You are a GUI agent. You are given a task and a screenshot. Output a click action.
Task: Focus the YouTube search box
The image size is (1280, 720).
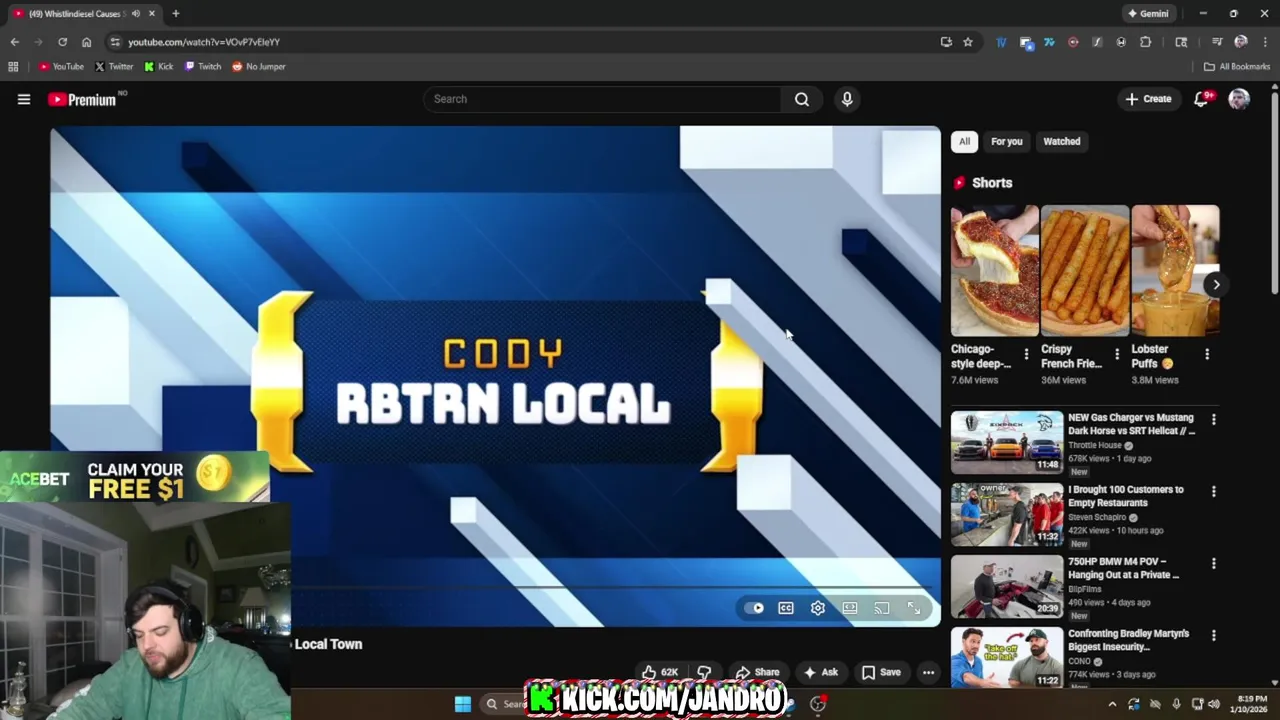pos(603,99)
